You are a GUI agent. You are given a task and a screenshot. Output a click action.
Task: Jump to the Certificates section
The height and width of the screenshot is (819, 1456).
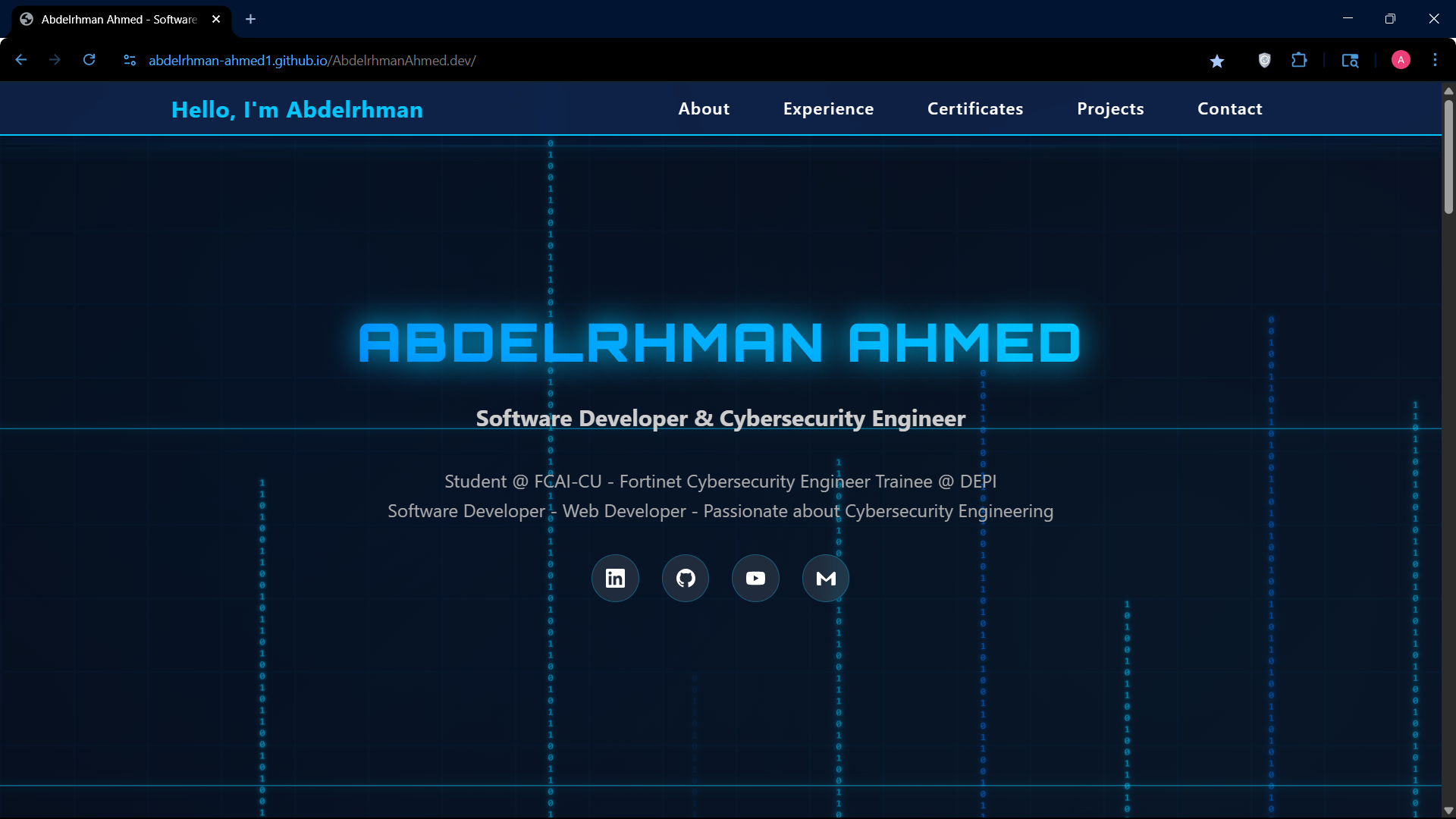pos(975,109)
